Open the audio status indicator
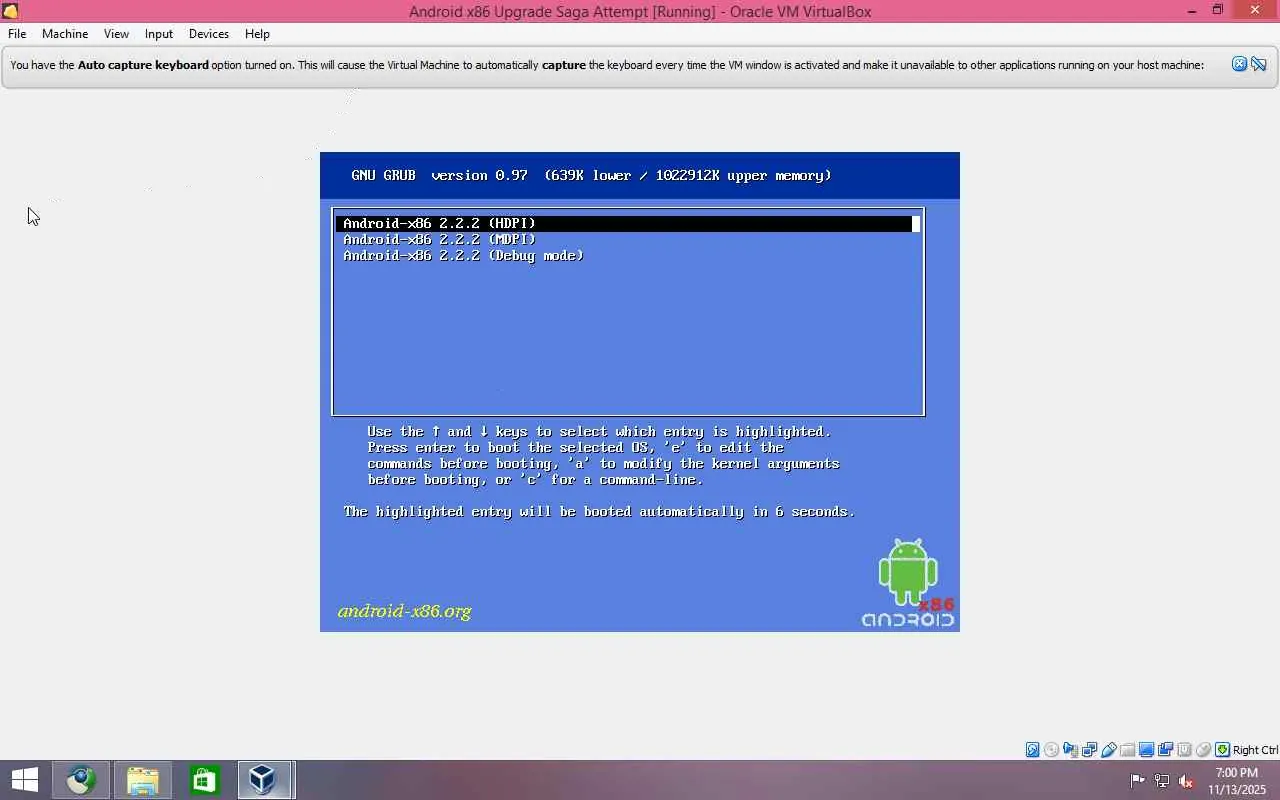This screenshot has width=1280, height=800. (x=1071, y=750)
